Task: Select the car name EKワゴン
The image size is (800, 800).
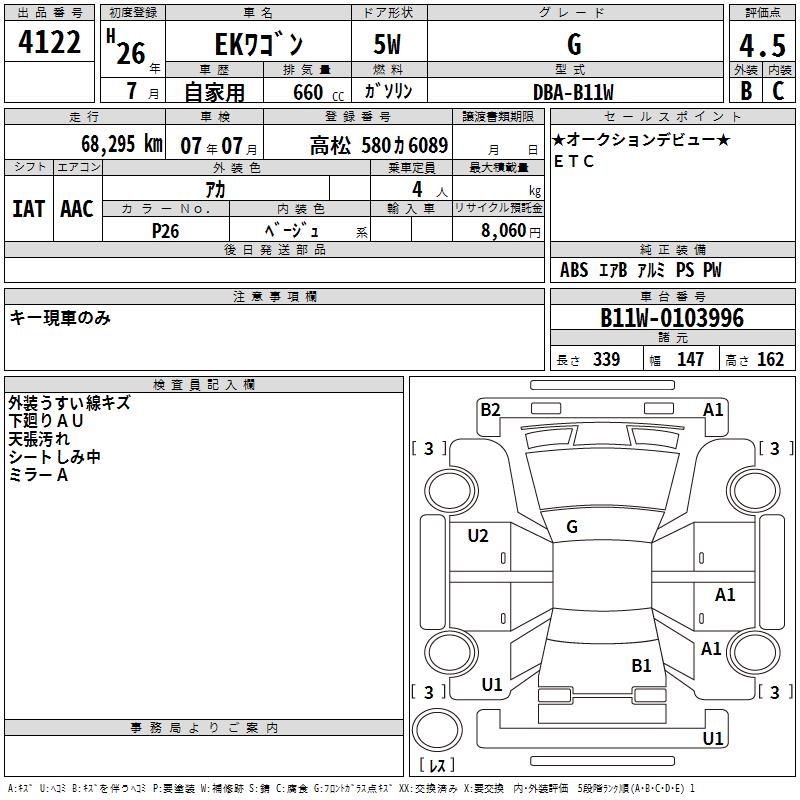Action: [259, 44]
